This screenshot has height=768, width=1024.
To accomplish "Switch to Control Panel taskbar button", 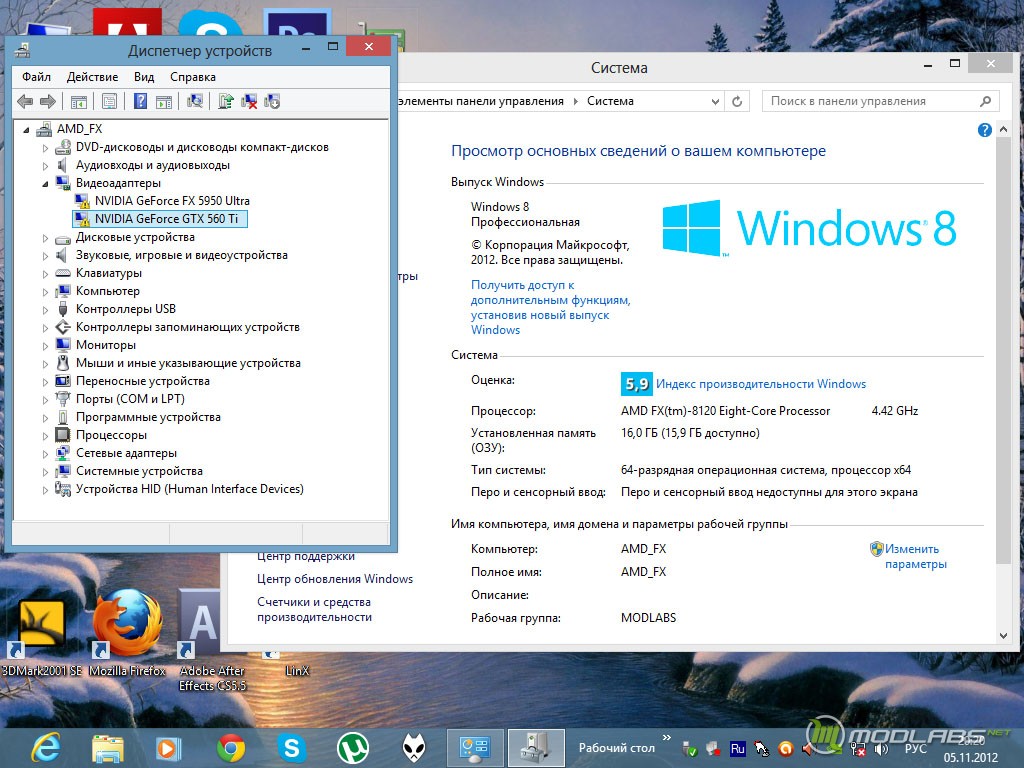I will 475,748.
